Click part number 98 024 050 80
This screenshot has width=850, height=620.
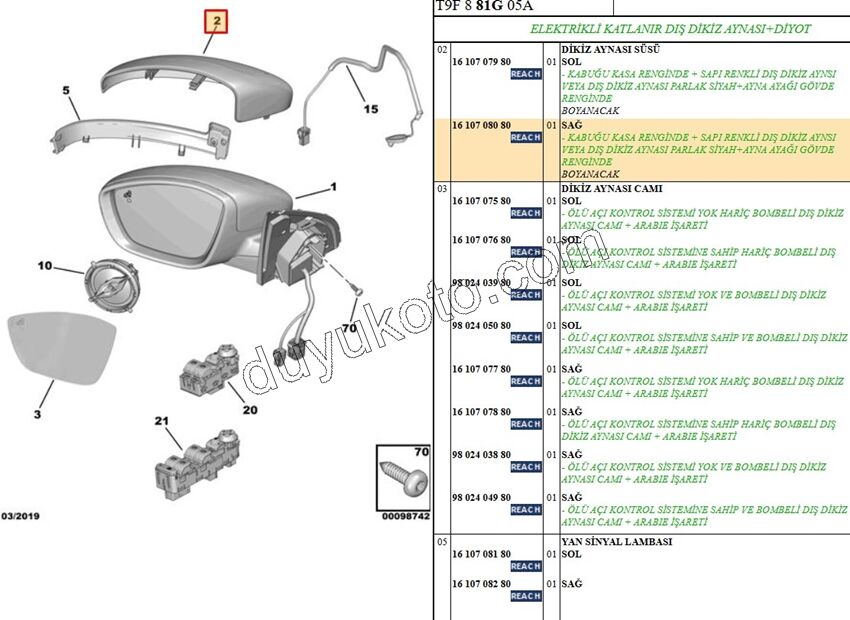click(x=481, y=326)
